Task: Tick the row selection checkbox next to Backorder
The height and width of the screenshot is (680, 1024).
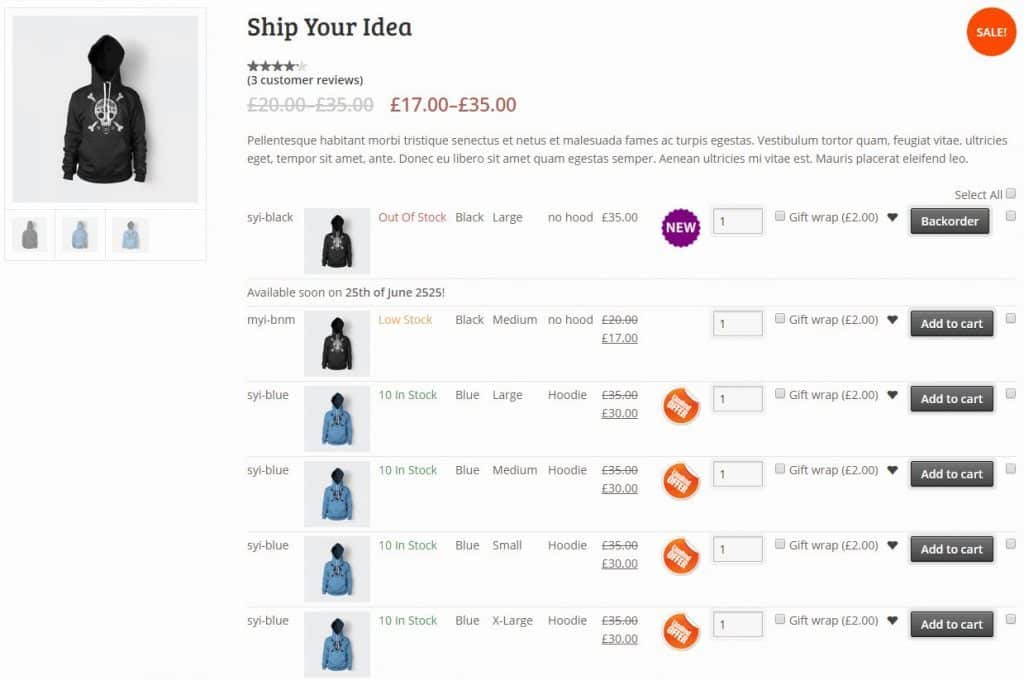Action: coord(1012,217)
